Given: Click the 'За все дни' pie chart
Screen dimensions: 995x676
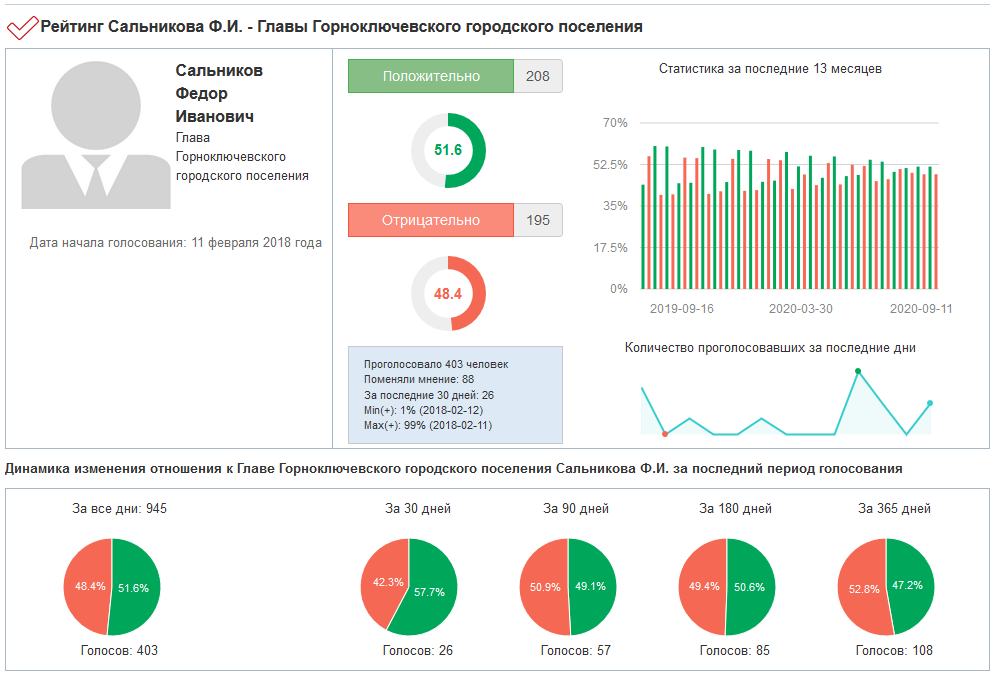Looking at the screenshot, I should (x=111, y=587).
